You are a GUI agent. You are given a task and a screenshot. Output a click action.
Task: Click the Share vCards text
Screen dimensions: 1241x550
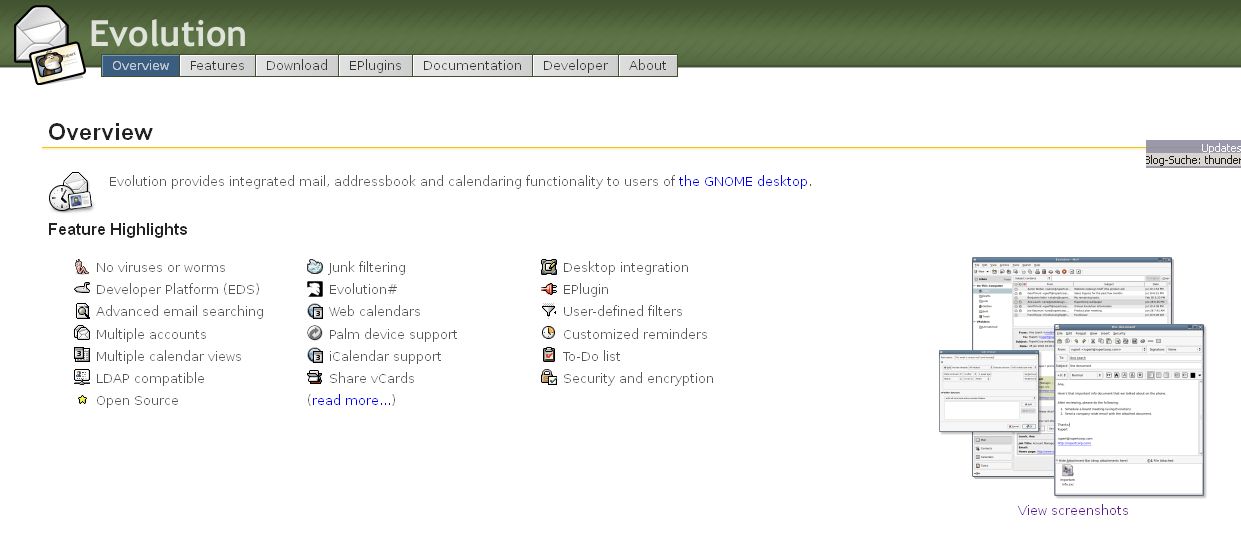point(372,378)
